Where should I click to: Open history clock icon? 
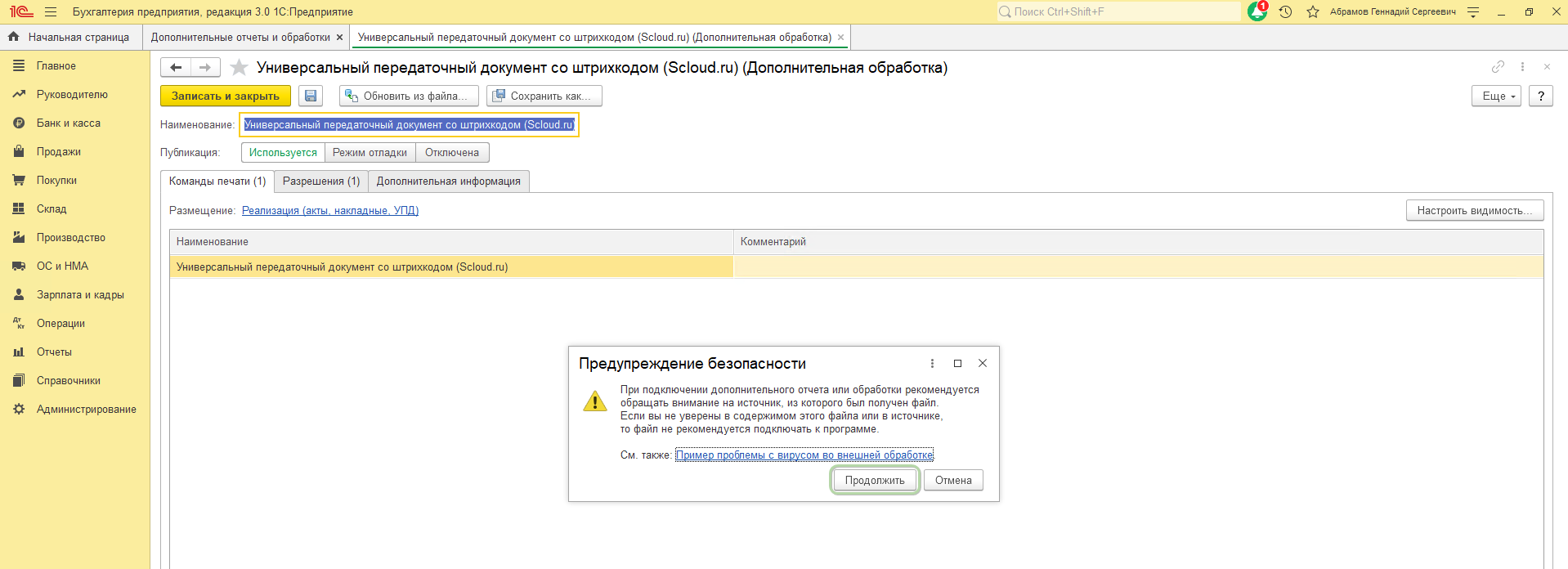pos(1285,12)
